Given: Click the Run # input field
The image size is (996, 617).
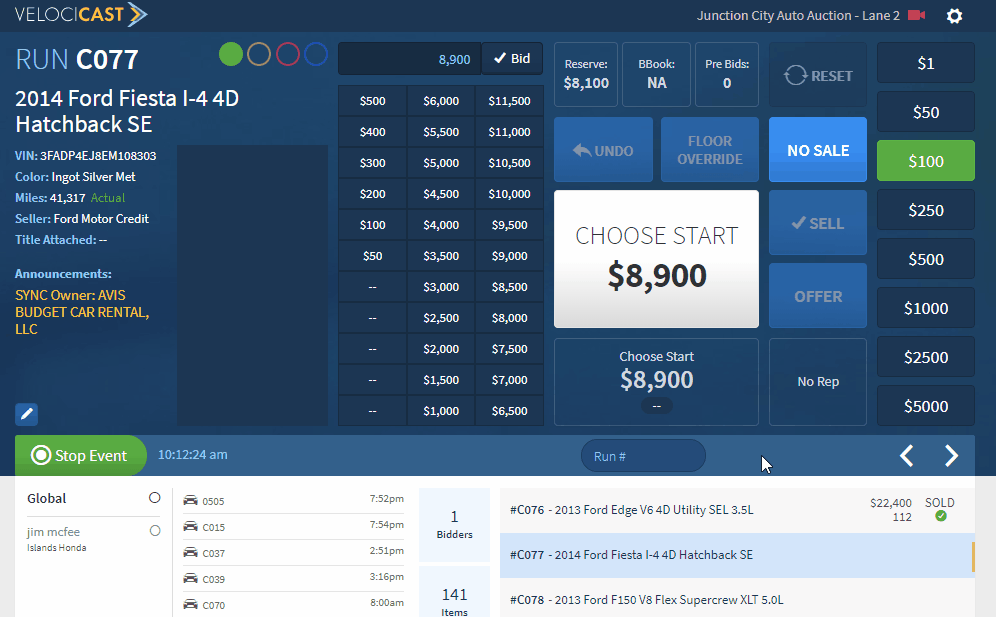Looking at the screenshot, I should tap(643, 456).
